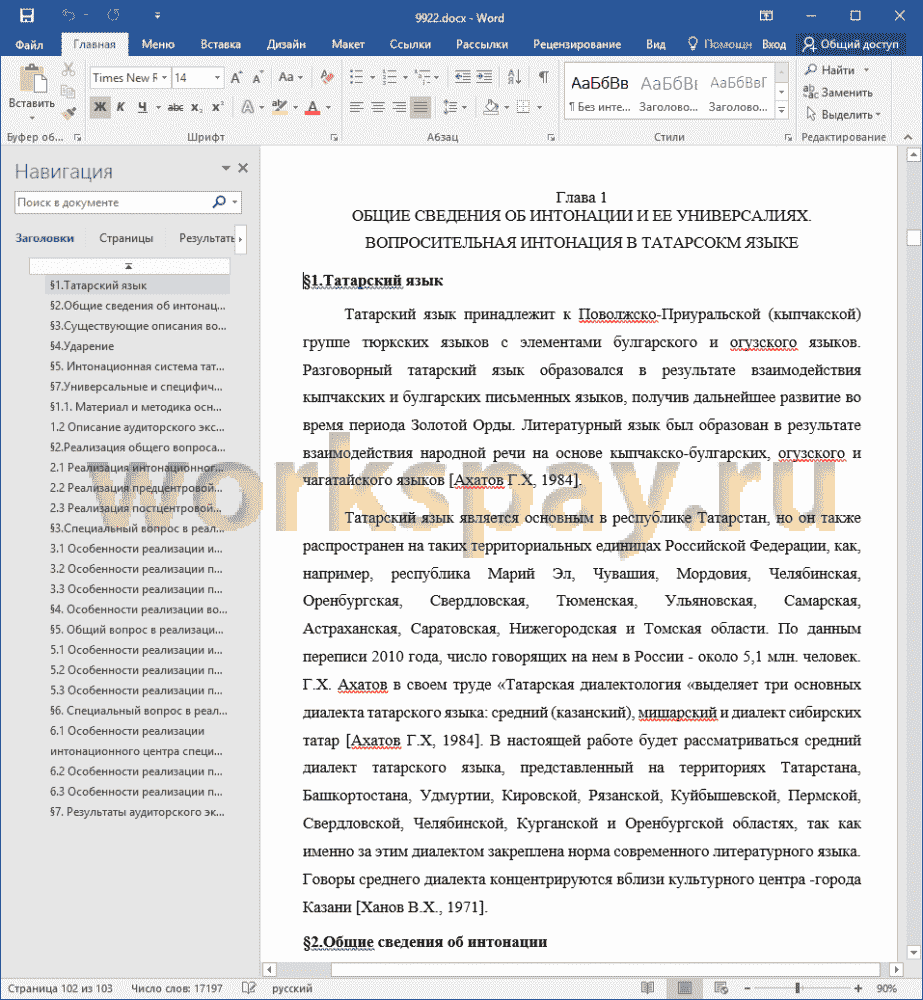
Task: Clear all formatting with eraser icon
Action: [327, 78]
